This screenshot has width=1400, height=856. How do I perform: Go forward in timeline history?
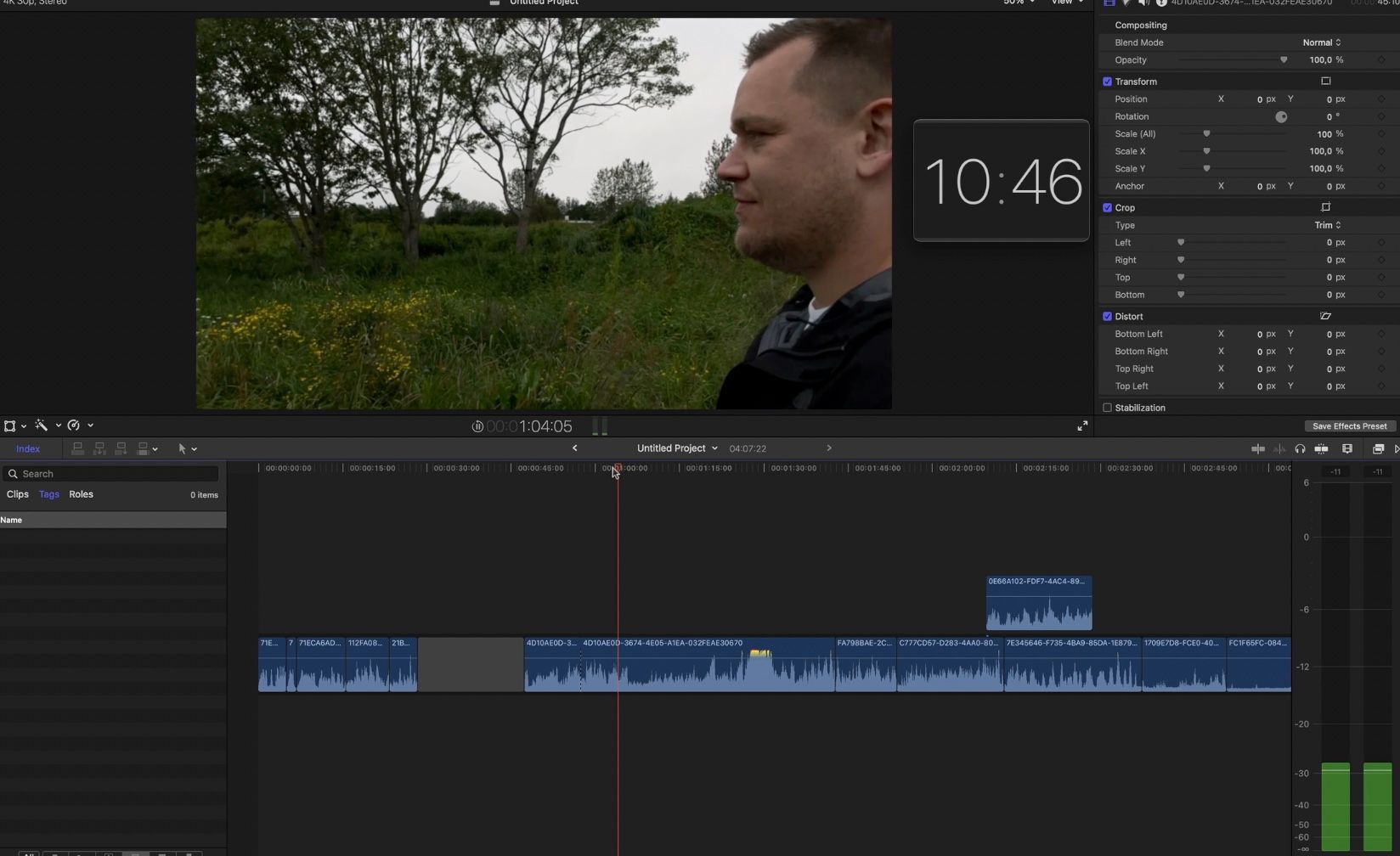click(x=829, y=448)
